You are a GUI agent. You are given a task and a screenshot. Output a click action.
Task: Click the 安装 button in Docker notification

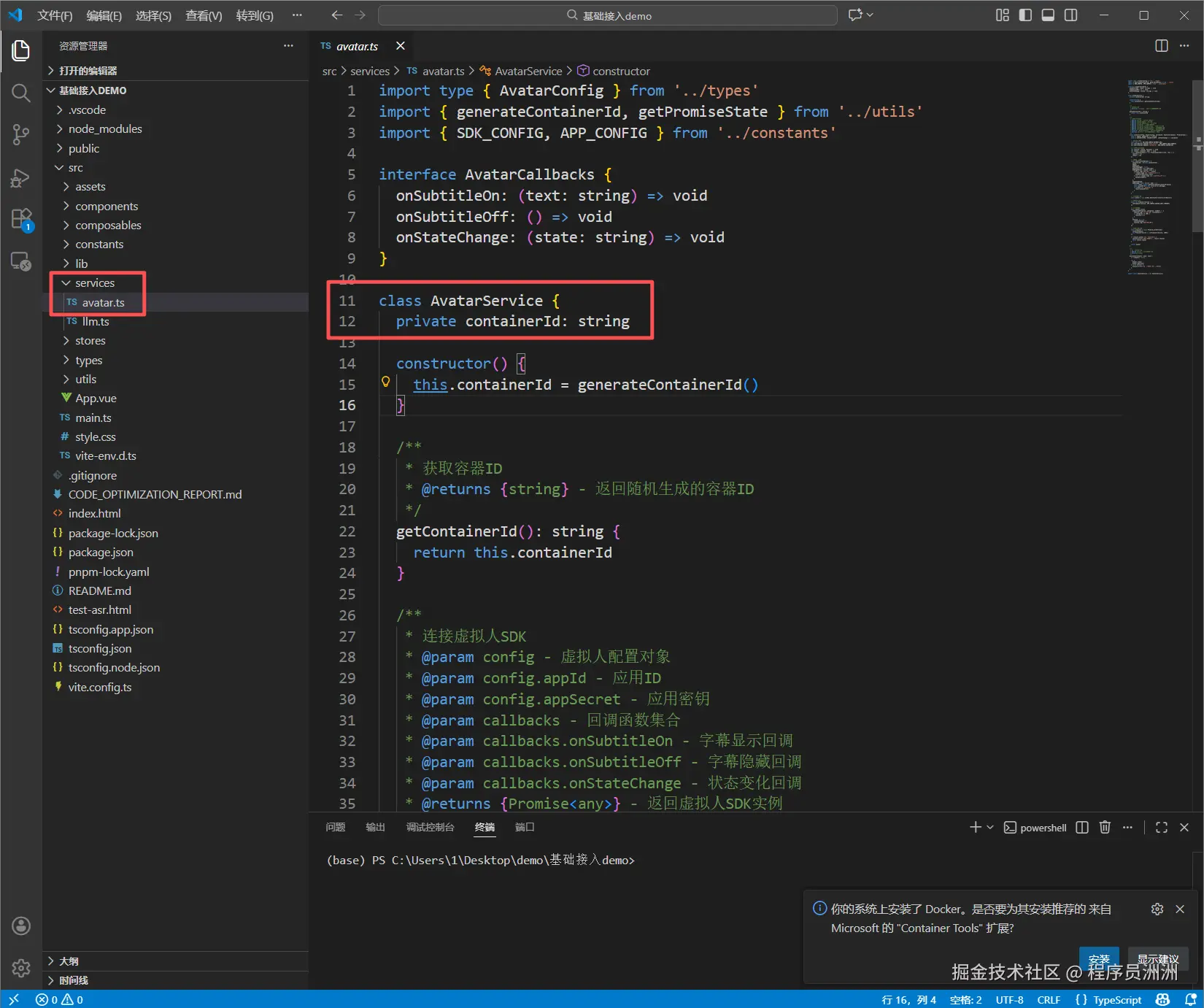pyautogui.click(x=1099, y=959)
